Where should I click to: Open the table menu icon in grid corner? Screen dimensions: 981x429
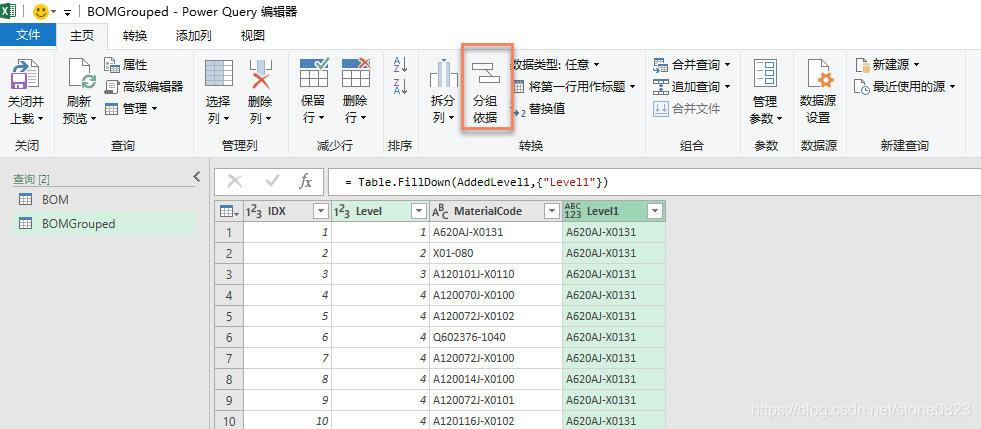[x=229, y=211]
